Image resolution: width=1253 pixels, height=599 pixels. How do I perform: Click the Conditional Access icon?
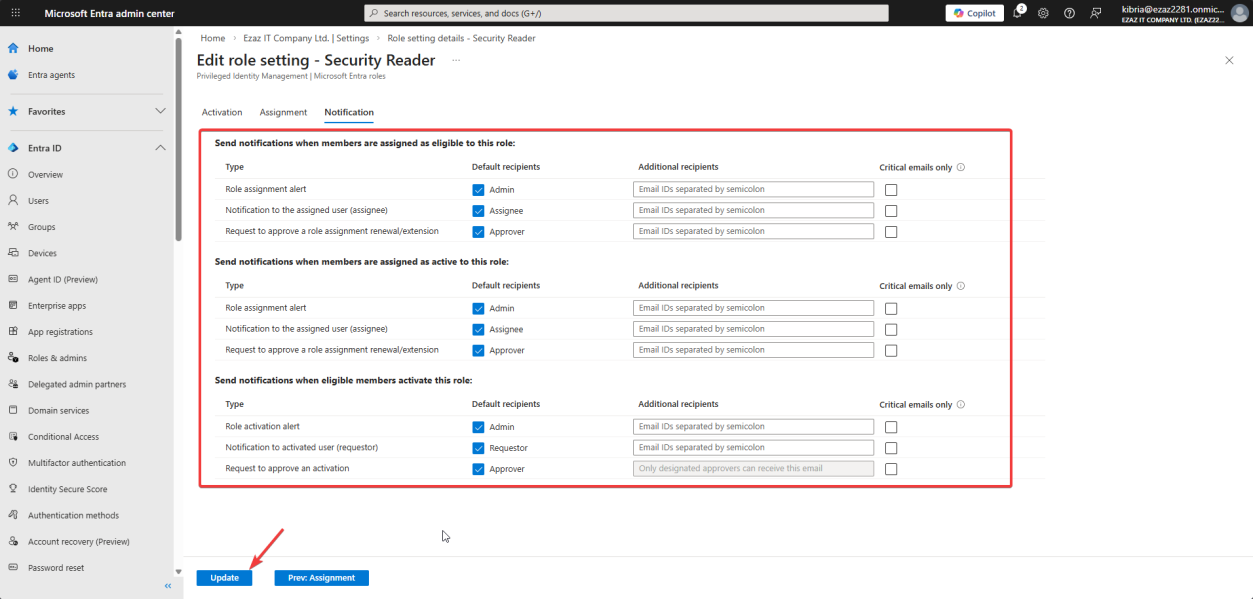[13, 436]
